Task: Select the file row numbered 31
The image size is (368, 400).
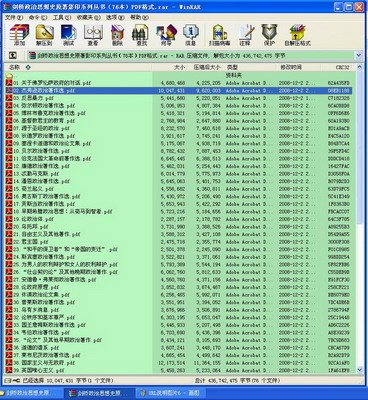Action: coord(178,310)
